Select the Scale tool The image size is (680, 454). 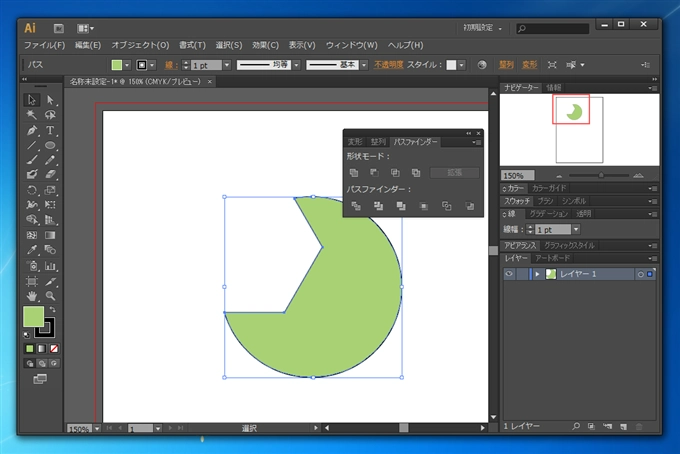pyautogui.click(x=50, y=190)
